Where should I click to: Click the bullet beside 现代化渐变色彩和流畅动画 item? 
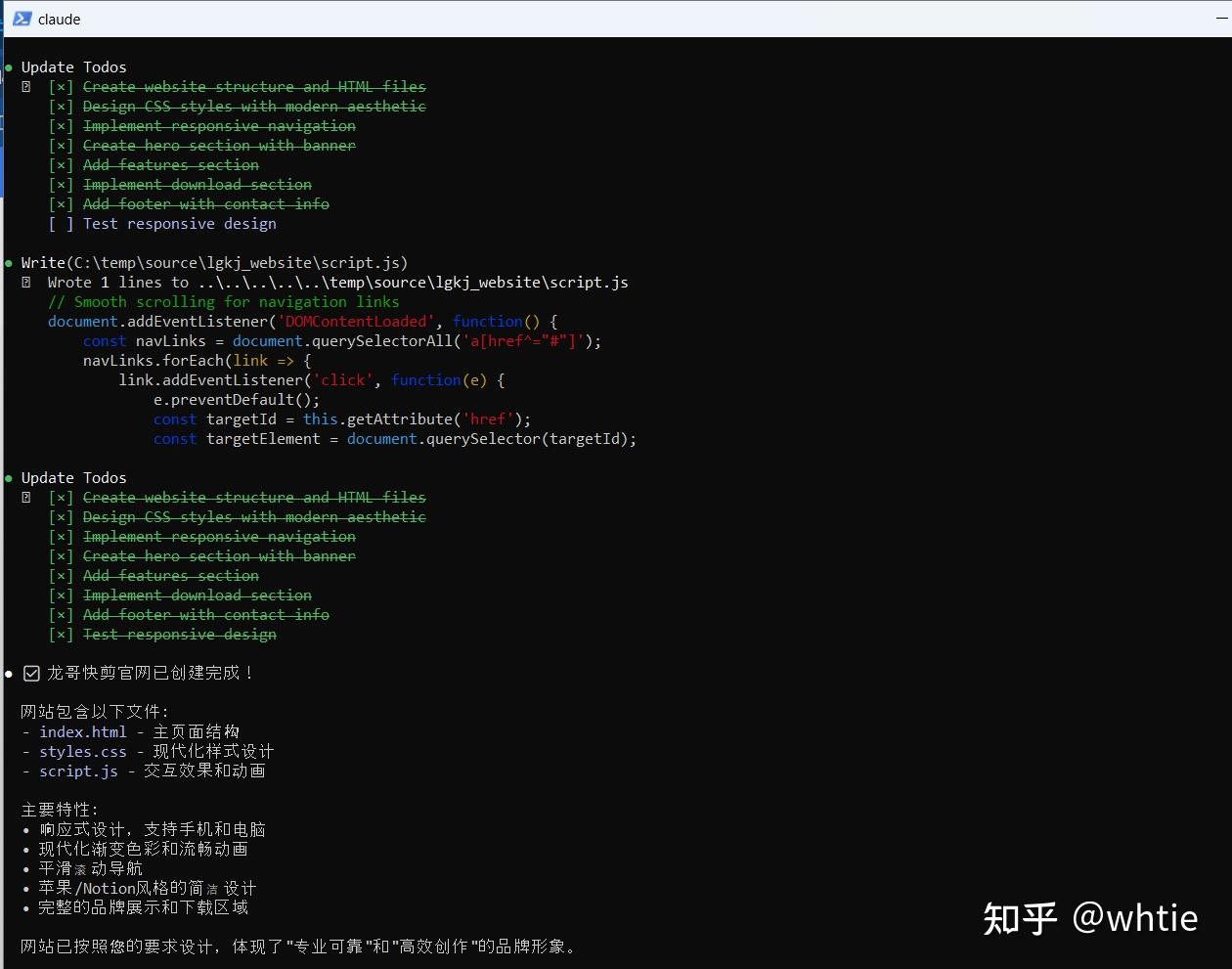(26, 849)
